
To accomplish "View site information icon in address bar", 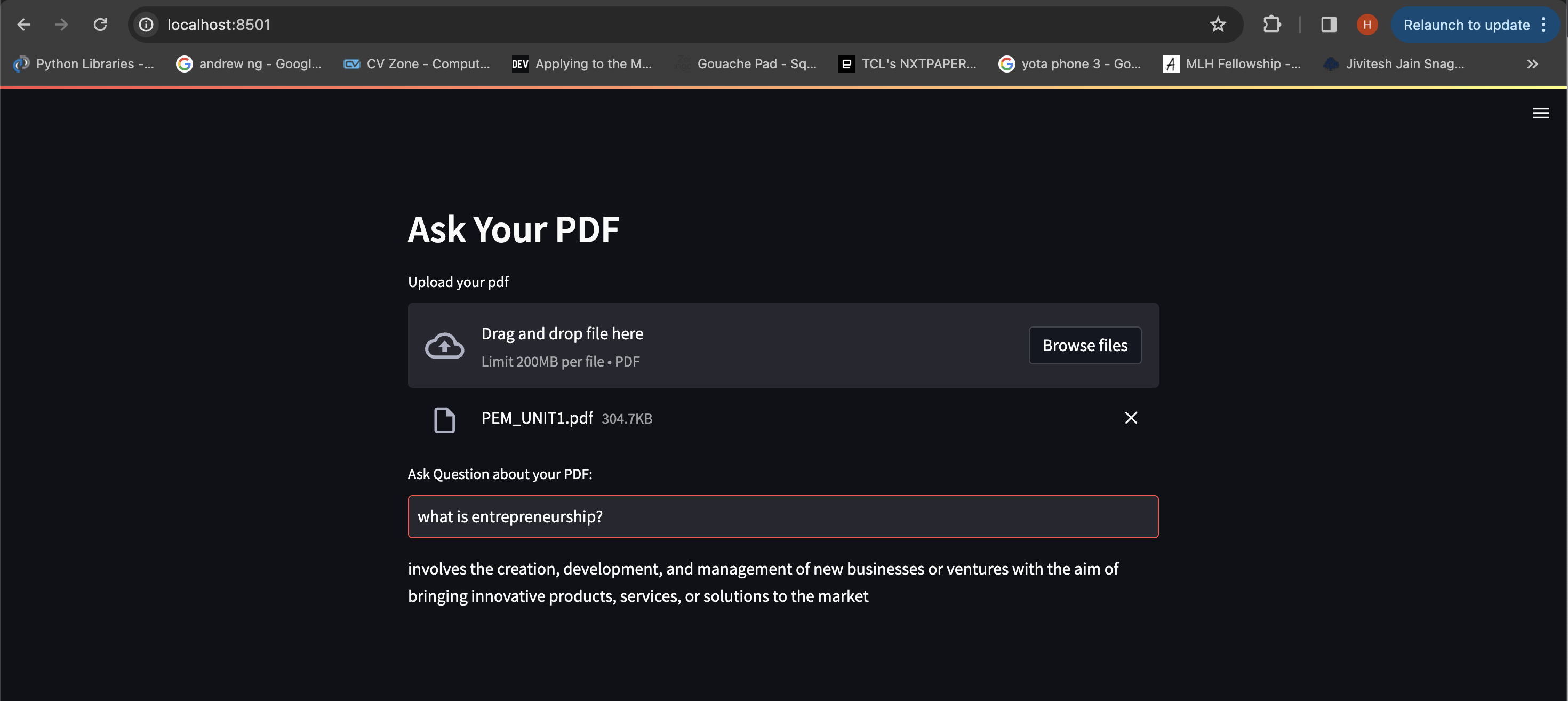I will pyautogui.click(x=146, y=25).
